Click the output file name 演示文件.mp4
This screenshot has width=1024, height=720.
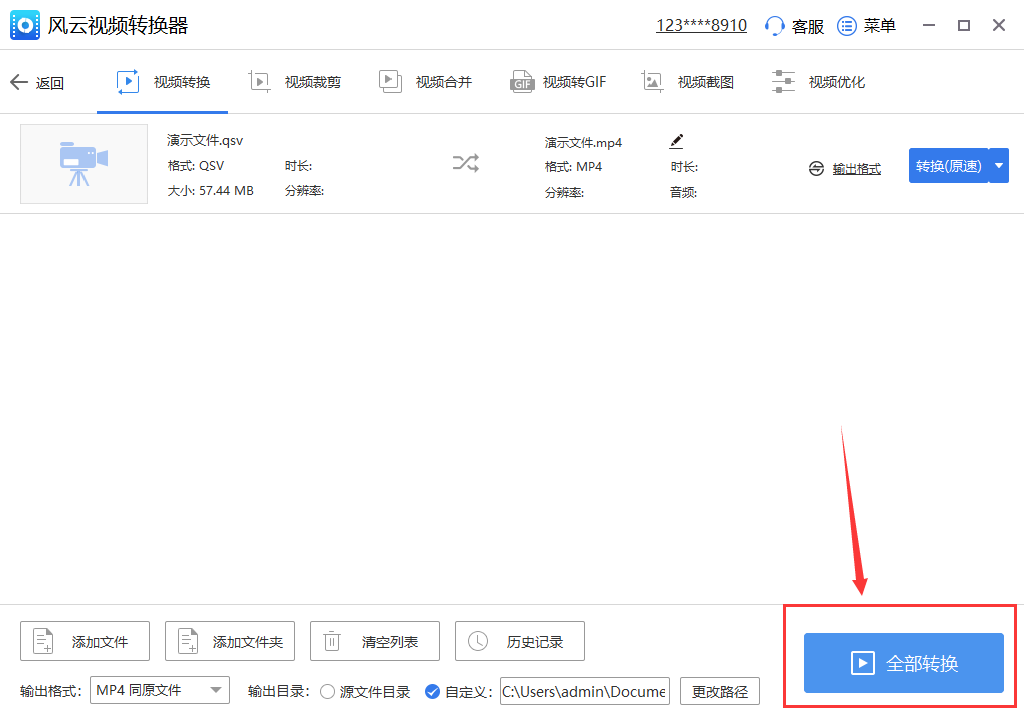coord(583,142)
